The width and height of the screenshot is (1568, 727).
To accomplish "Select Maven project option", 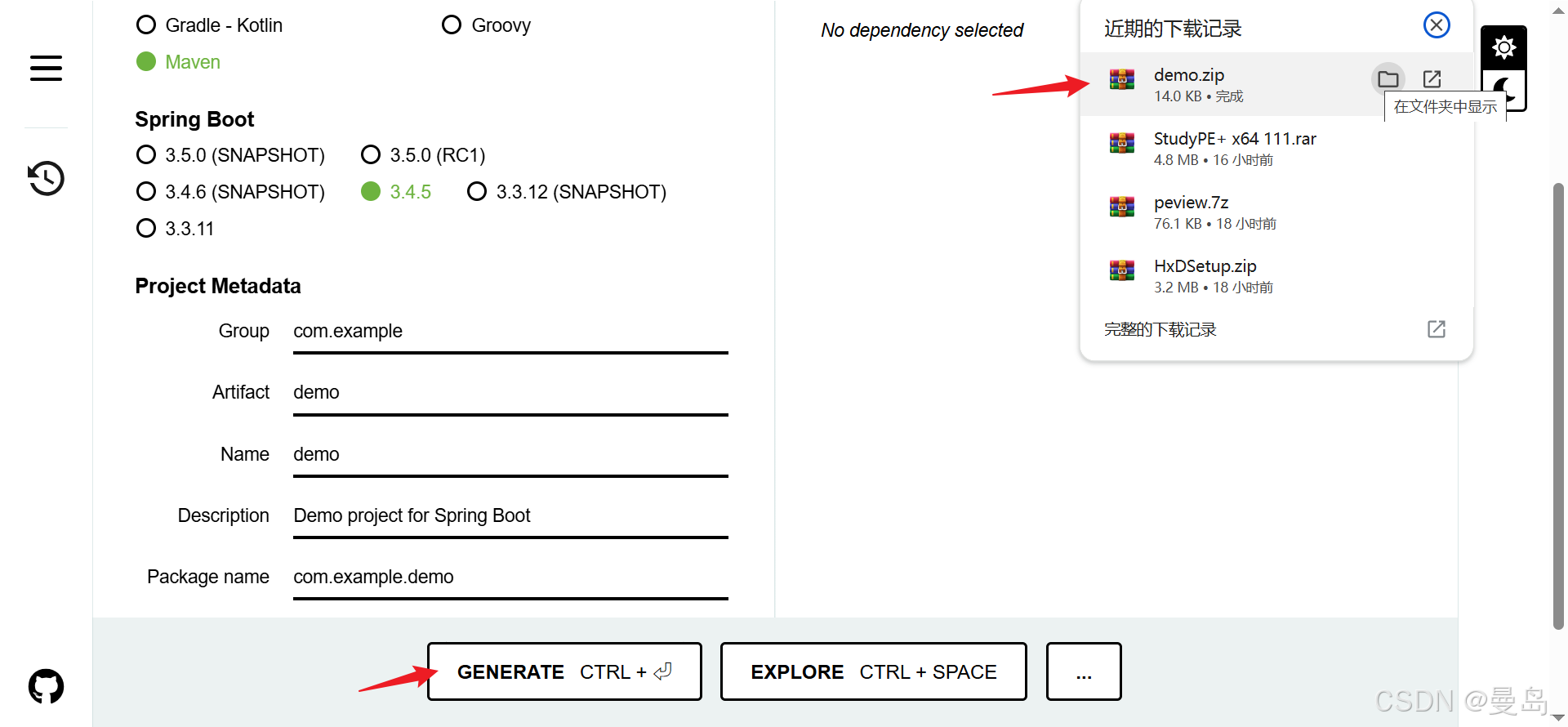I will tap(179, 62).
